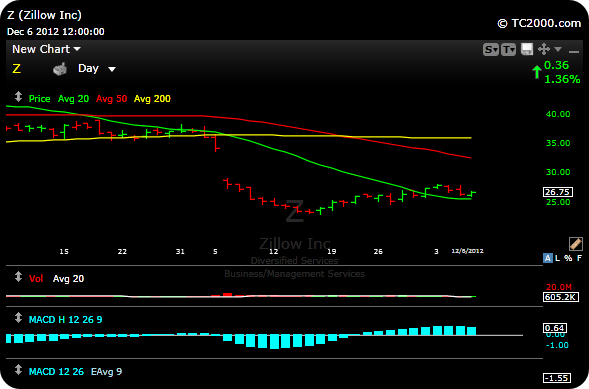
Task: Click the Avg 20 label on the price pane
Action: tap(73, 99)
